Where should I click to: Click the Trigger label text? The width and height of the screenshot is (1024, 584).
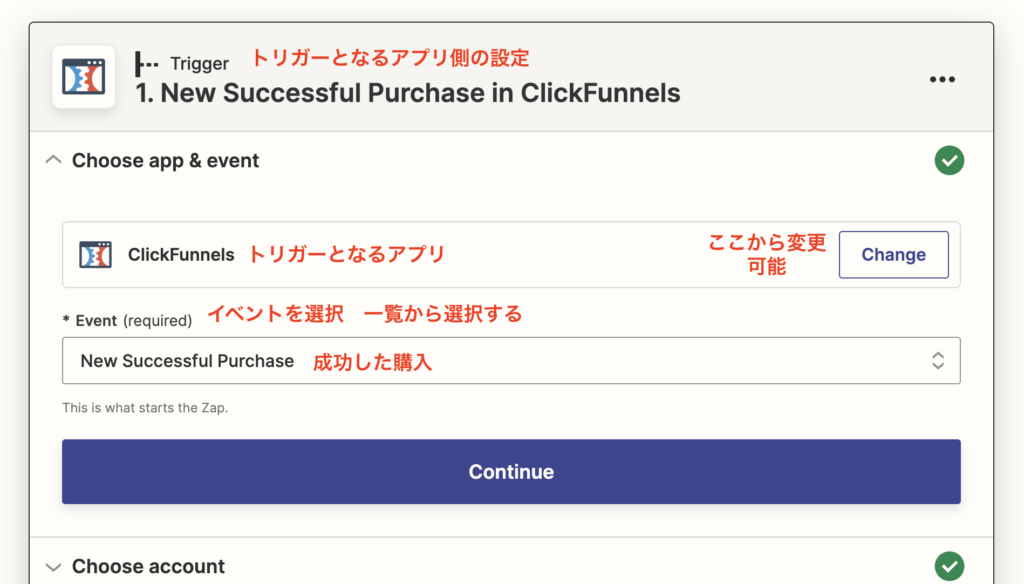(x=199, y=63)
